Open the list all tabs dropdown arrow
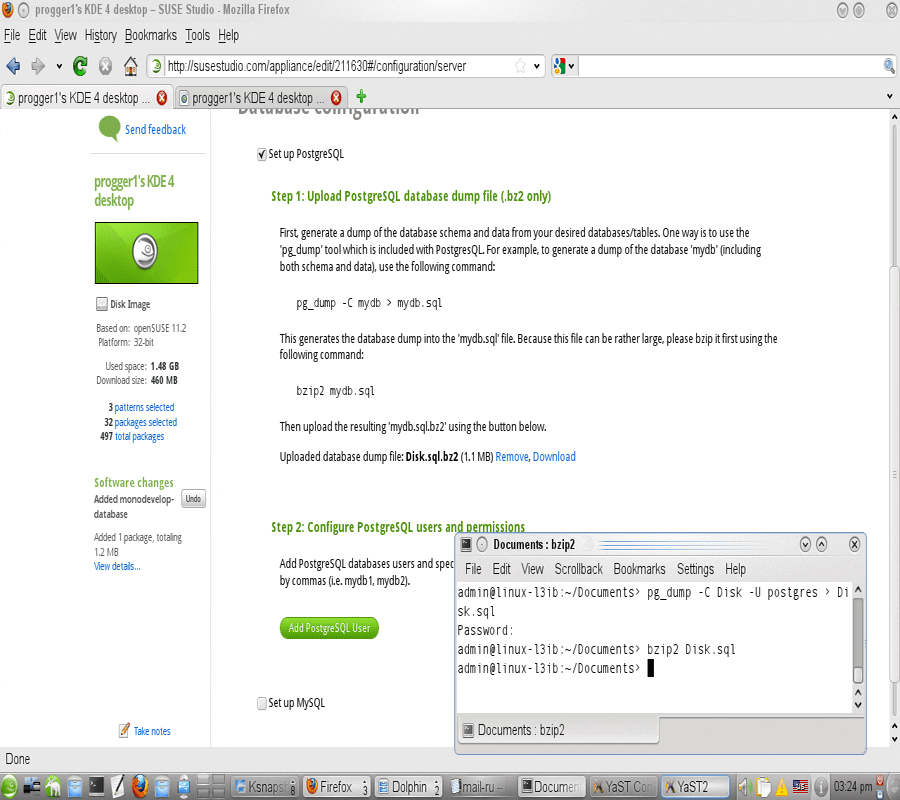Viewport: 900px width, 800px height. point(890,96)
